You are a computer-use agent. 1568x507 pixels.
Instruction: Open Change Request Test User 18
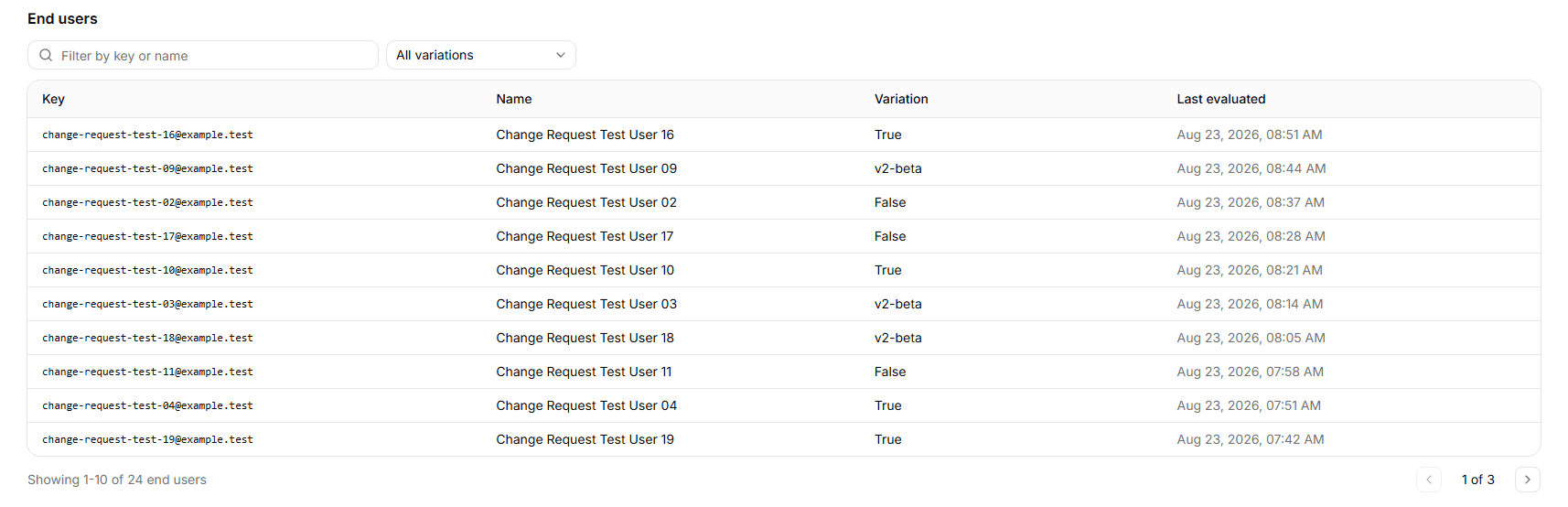point(585,338)
